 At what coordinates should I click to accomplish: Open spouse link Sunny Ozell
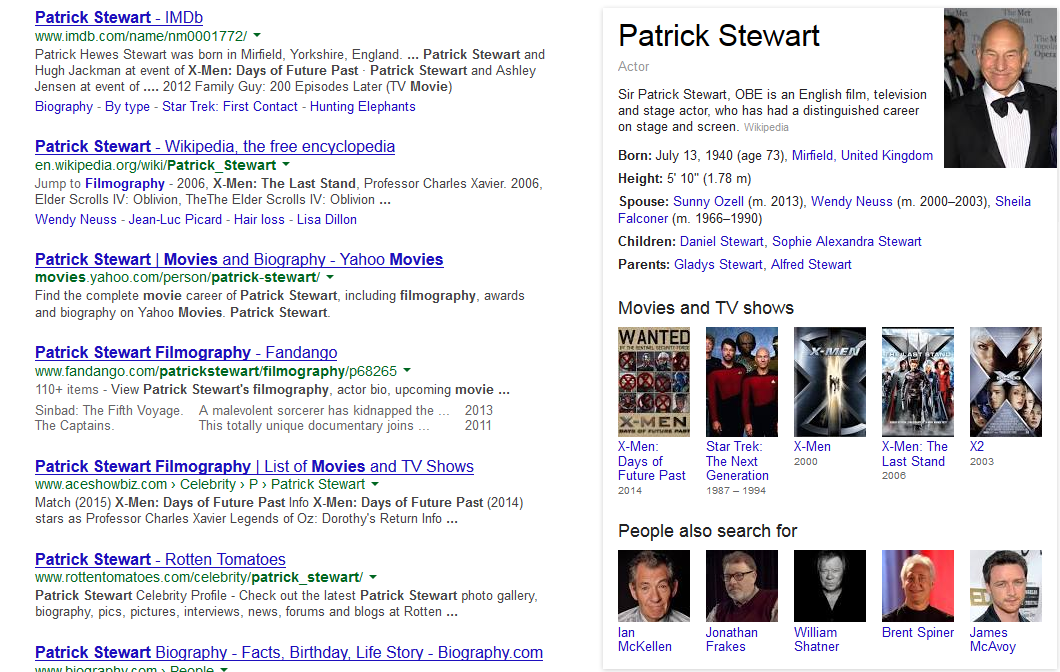pyautogui.click(x=708, y=201)
